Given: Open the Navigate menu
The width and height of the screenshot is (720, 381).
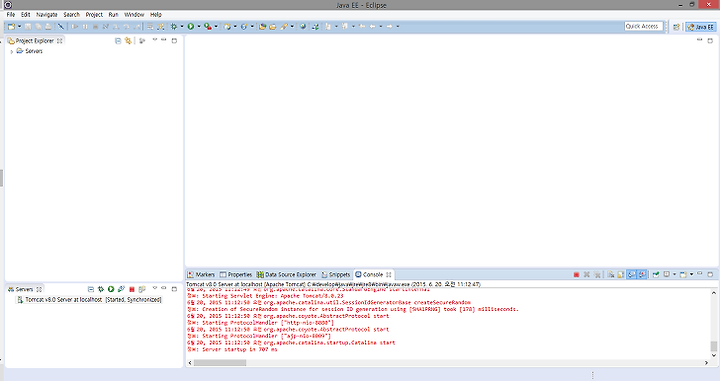Looking at the screenshot, I should pyautogui.click(x=47, y=15).
